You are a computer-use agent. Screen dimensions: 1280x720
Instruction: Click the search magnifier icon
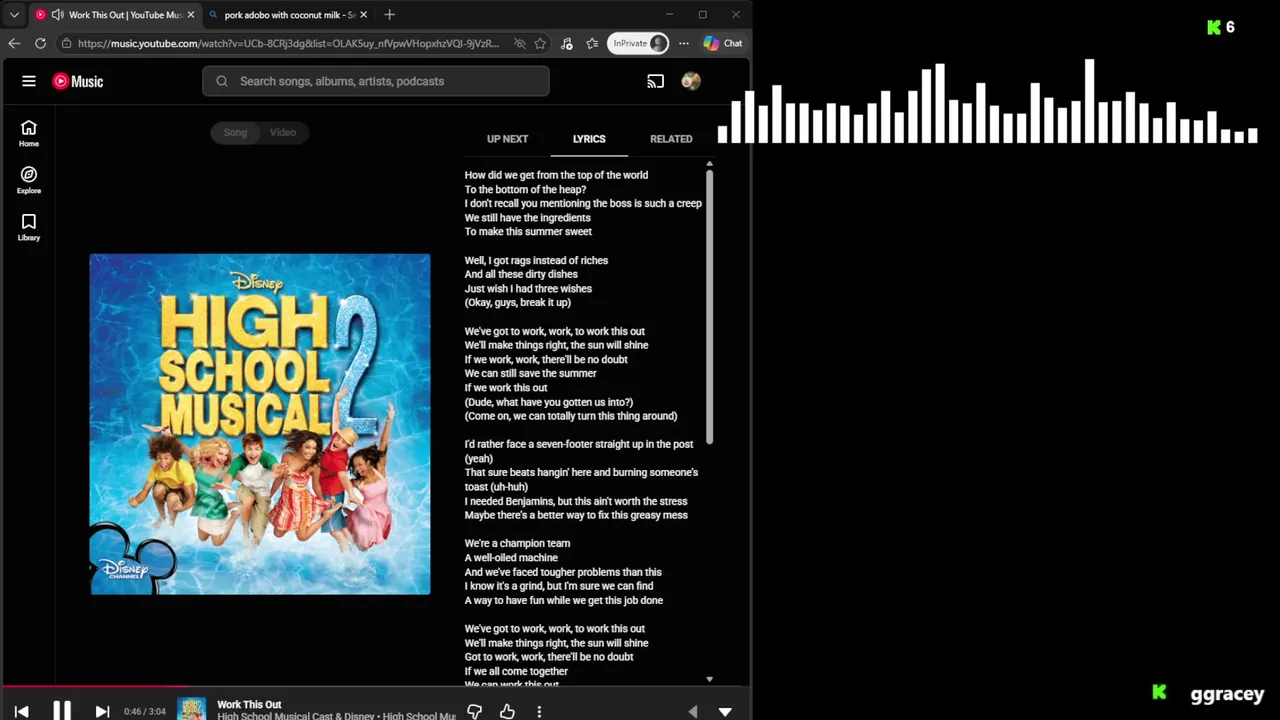222,81
